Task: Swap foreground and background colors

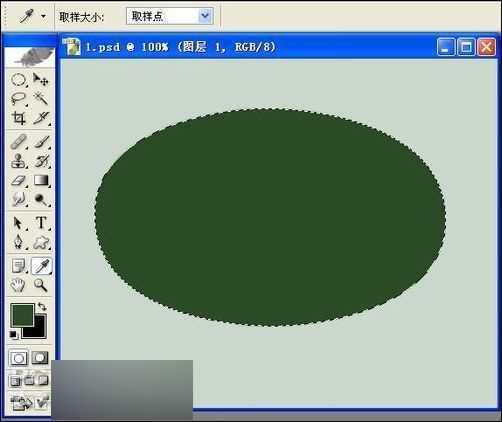Action: click(x=42, y=306)
